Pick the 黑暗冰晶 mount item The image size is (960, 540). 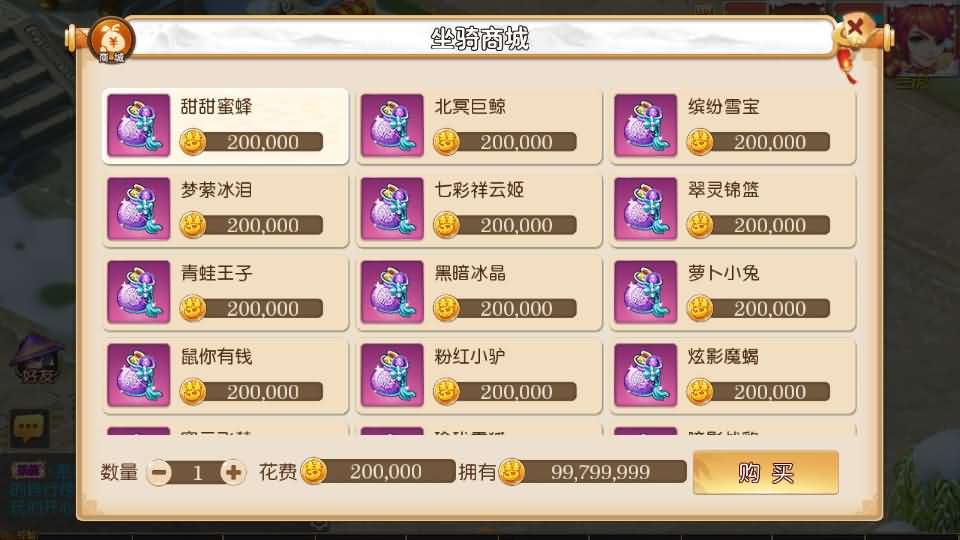[479, 292]
